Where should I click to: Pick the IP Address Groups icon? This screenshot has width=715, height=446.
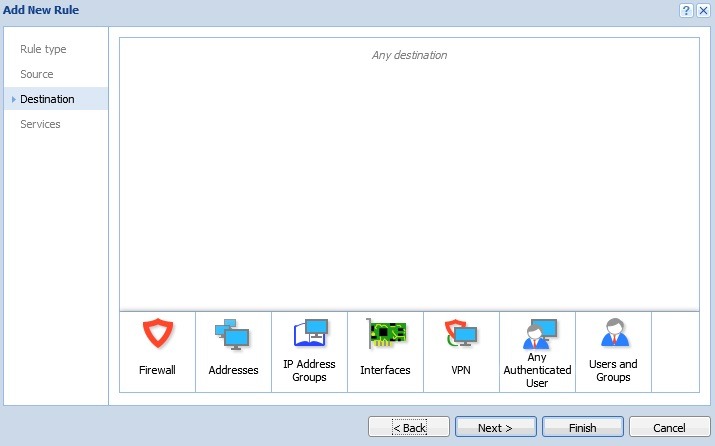click(309, 334)
